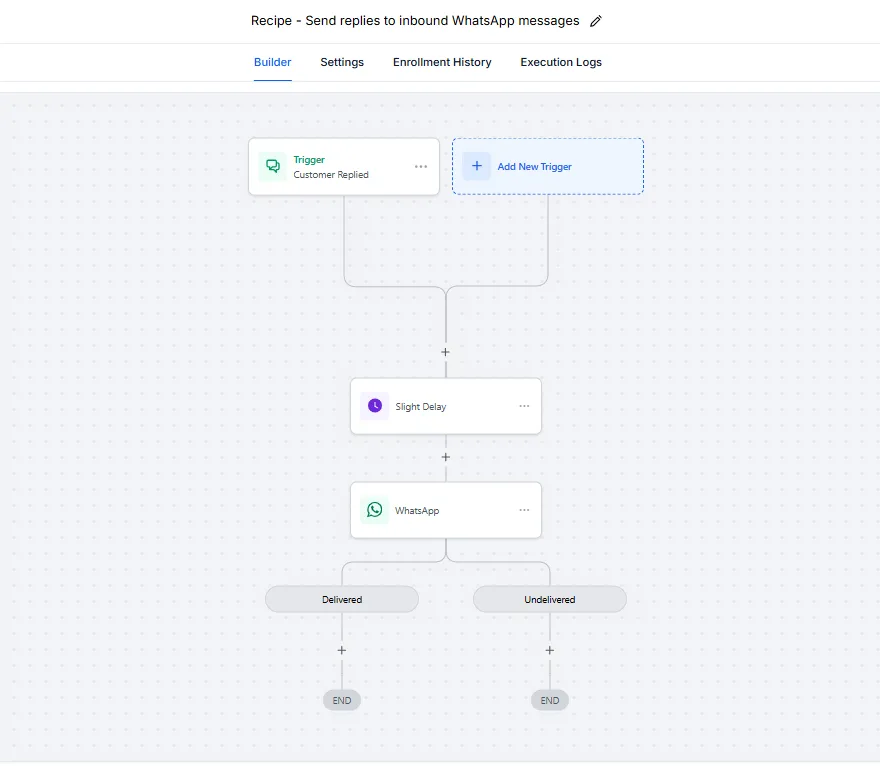Select the Delivered branch label
Image resolution: width=880 pixels, height=766 pixels.
(342, 600)
